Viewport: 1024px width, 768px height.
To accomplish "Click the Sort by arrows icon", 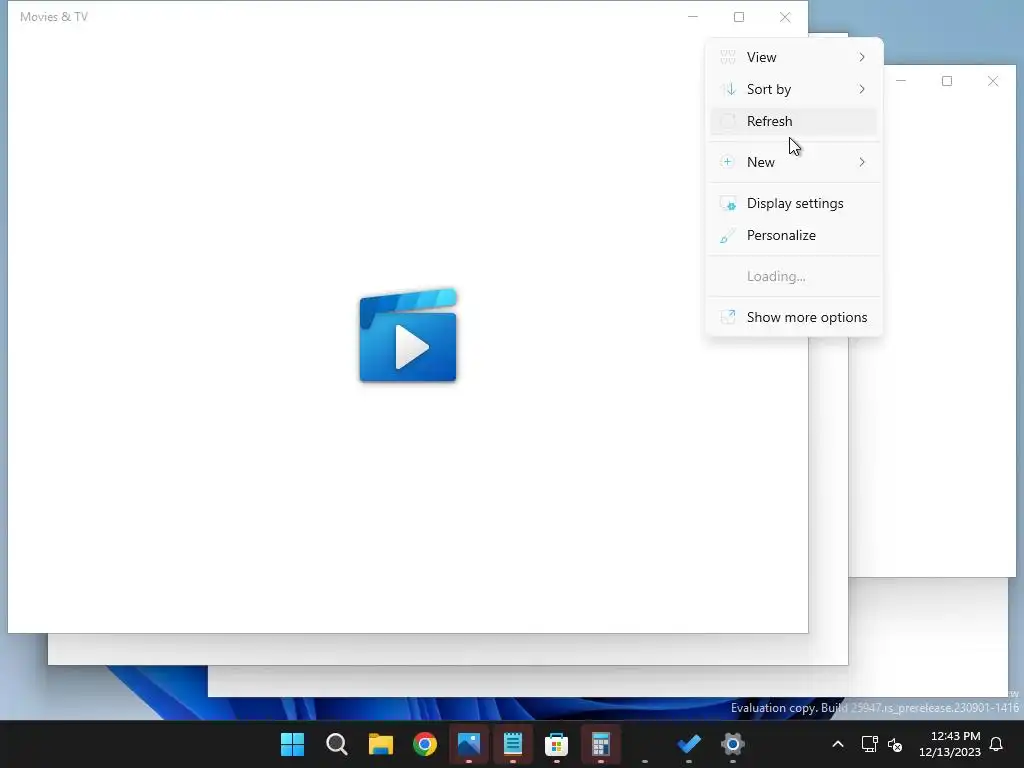I will (728, 89).
